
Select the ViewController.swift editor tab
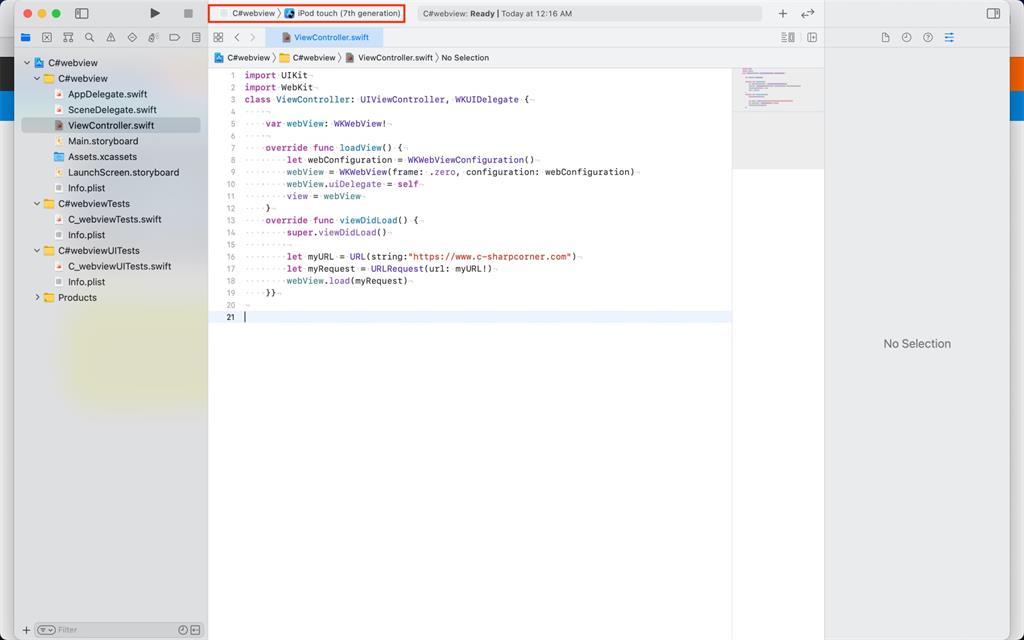(x=330, y=36)
